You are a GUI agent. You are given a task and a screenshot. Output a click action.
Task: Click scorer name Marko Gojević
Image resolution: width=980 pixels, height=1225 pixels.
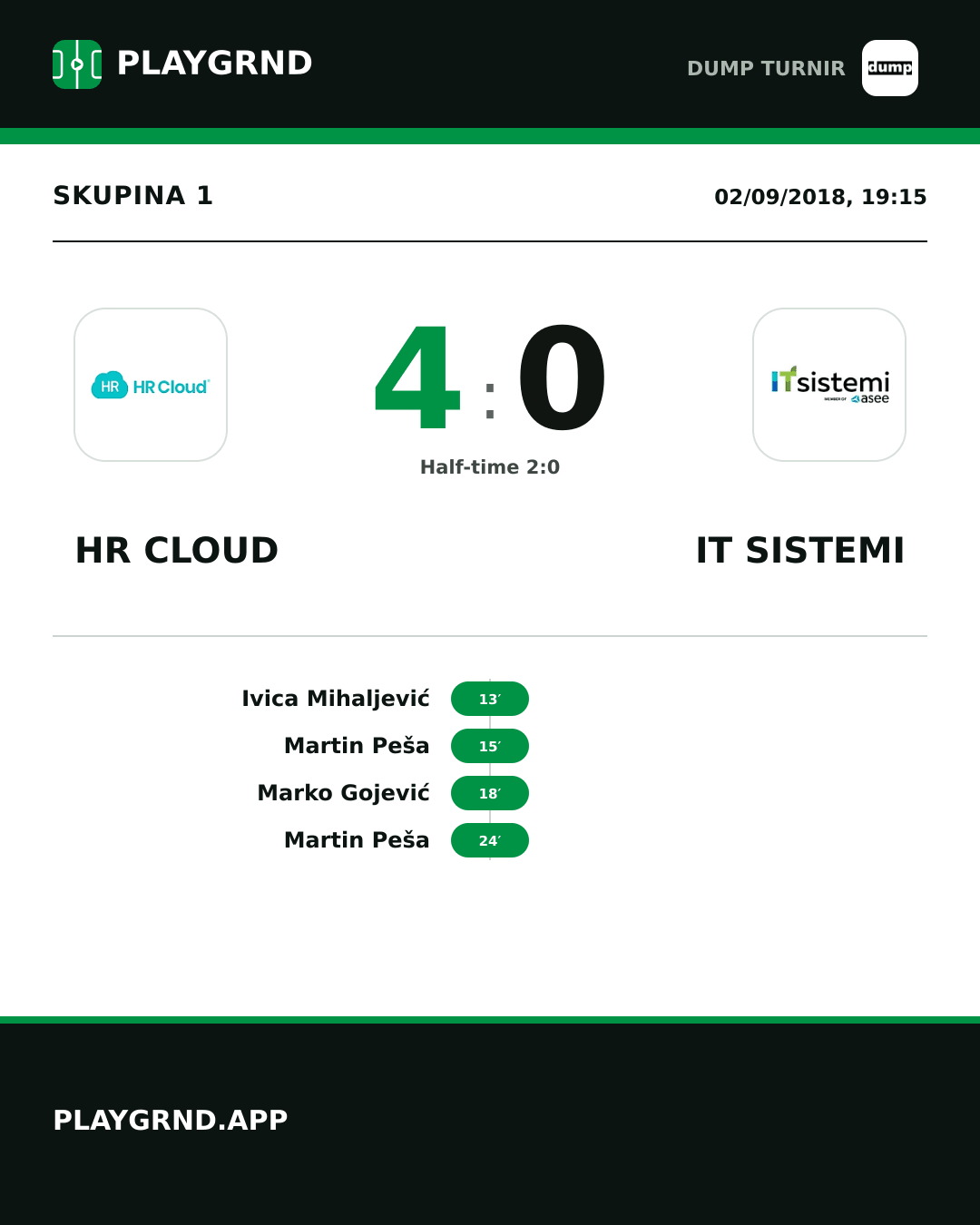(344, 793)
